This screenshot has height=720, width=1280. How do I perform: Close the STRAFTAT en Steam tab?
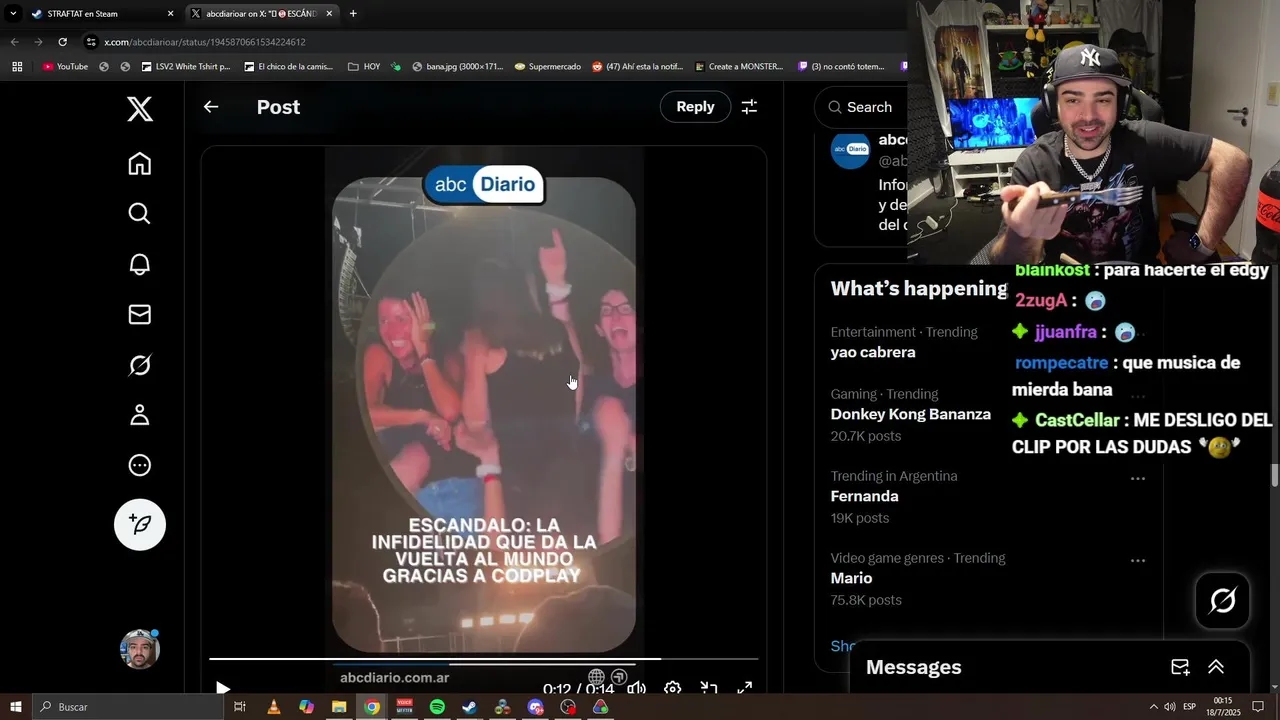(170, 14)
